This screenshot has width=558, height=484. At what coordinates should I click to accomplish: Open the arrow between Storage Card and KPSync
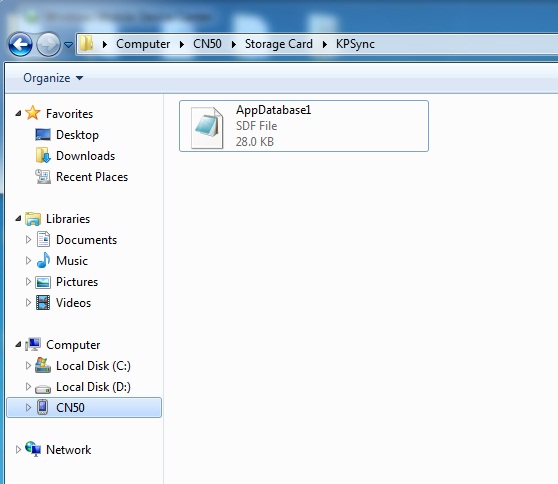(325, 44)
